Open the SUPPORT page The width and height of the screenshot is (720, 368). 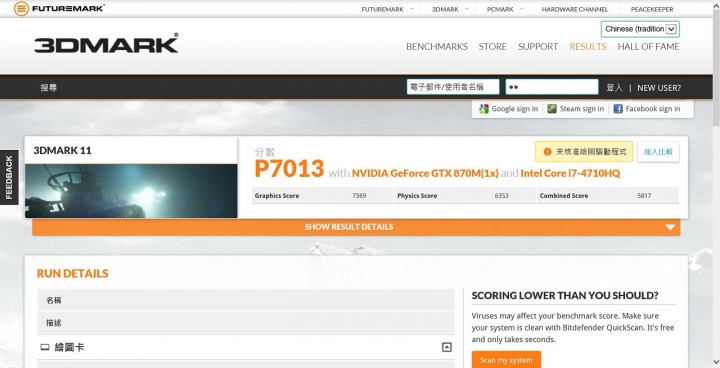[538, 46]
